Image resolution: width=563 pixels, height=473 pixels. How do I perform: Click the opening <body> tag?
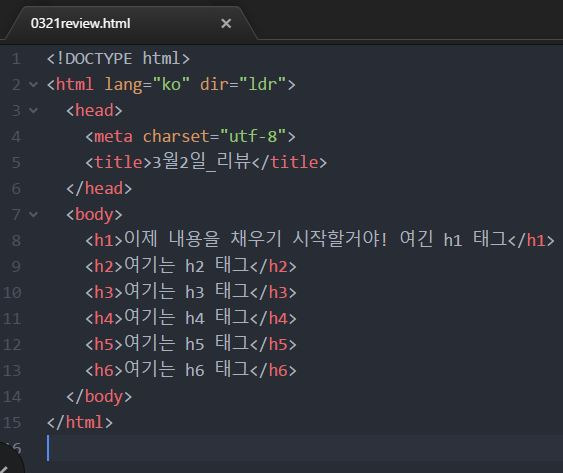[x=94, y=214]
